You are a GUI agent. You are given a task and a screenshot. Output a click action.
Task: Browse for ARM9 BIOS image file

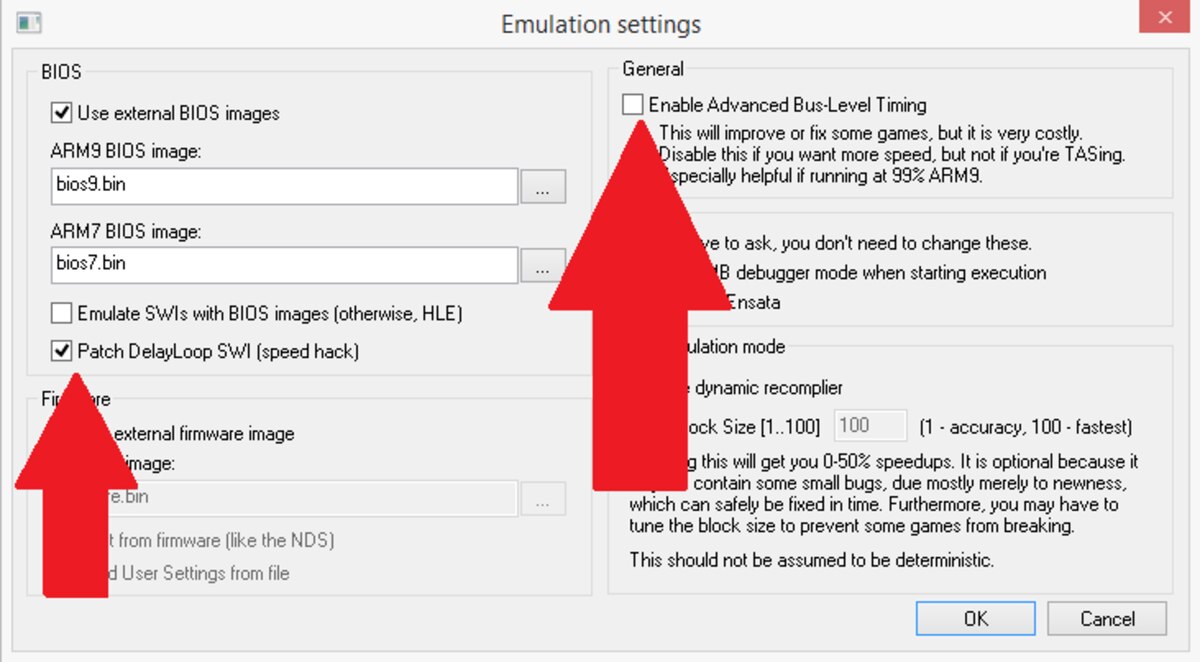click(543, 187)
